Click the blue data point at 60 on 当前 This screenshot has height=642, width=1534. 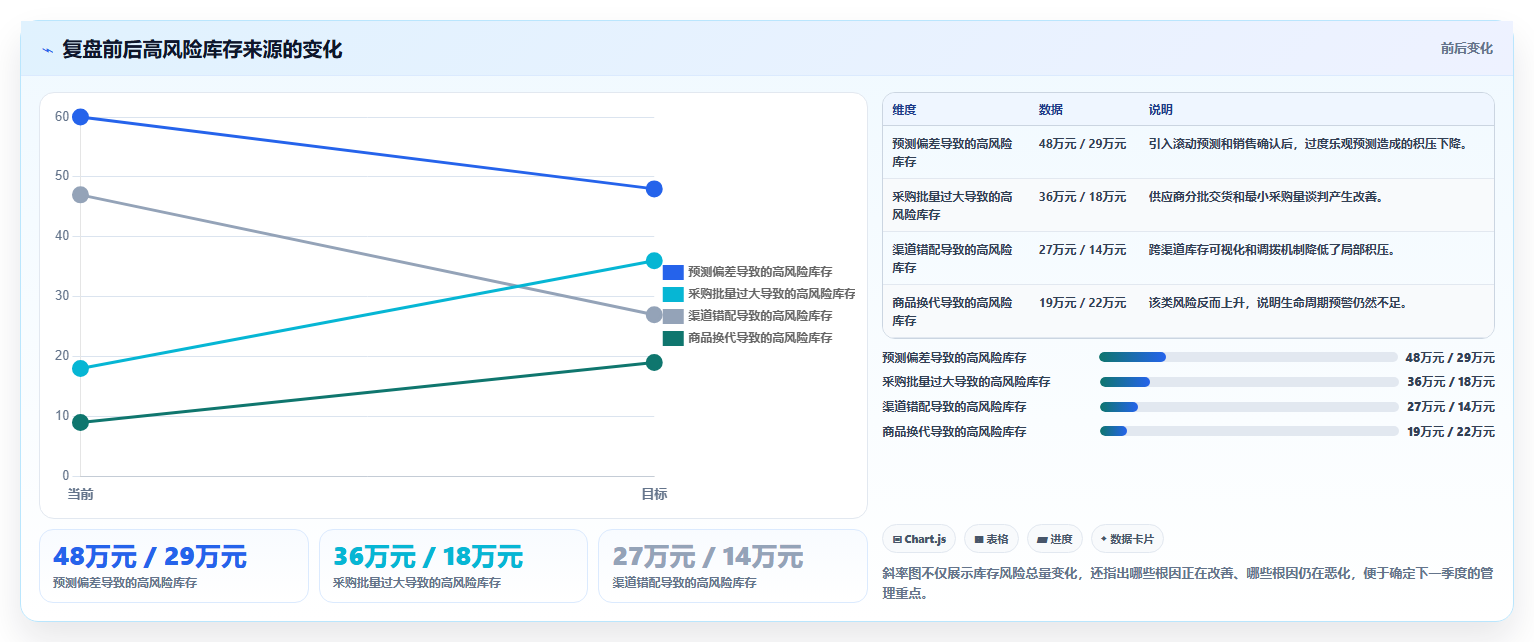point(80,117)
